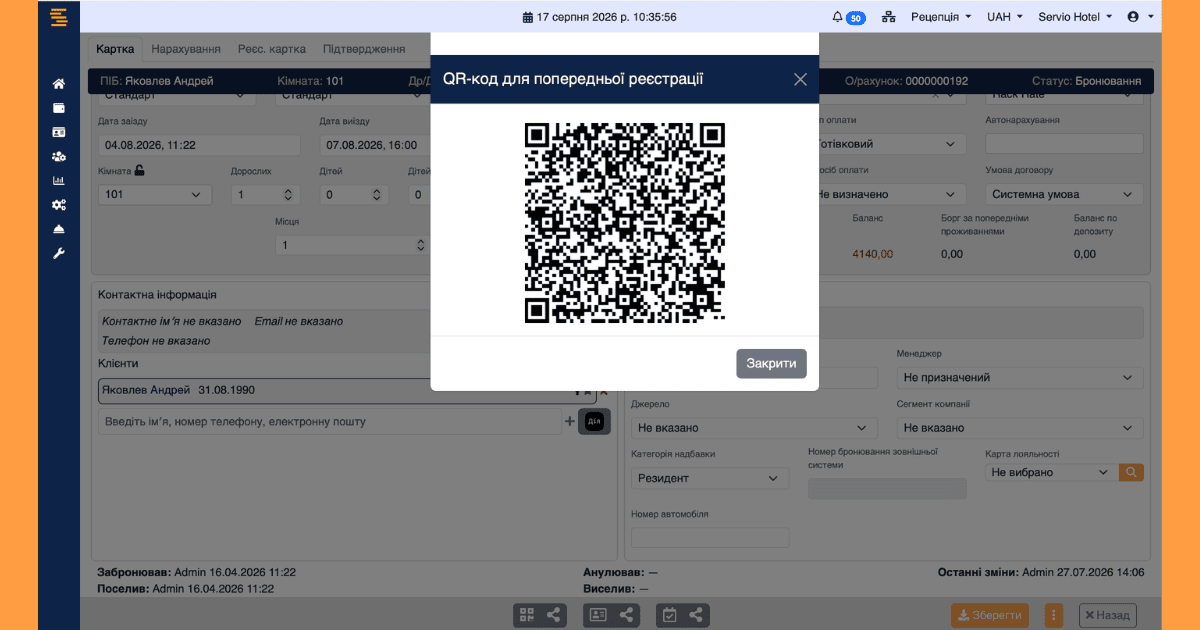1200x630 pixels.
Task: Click the balance value 4140,00
Action: (873, 254)
